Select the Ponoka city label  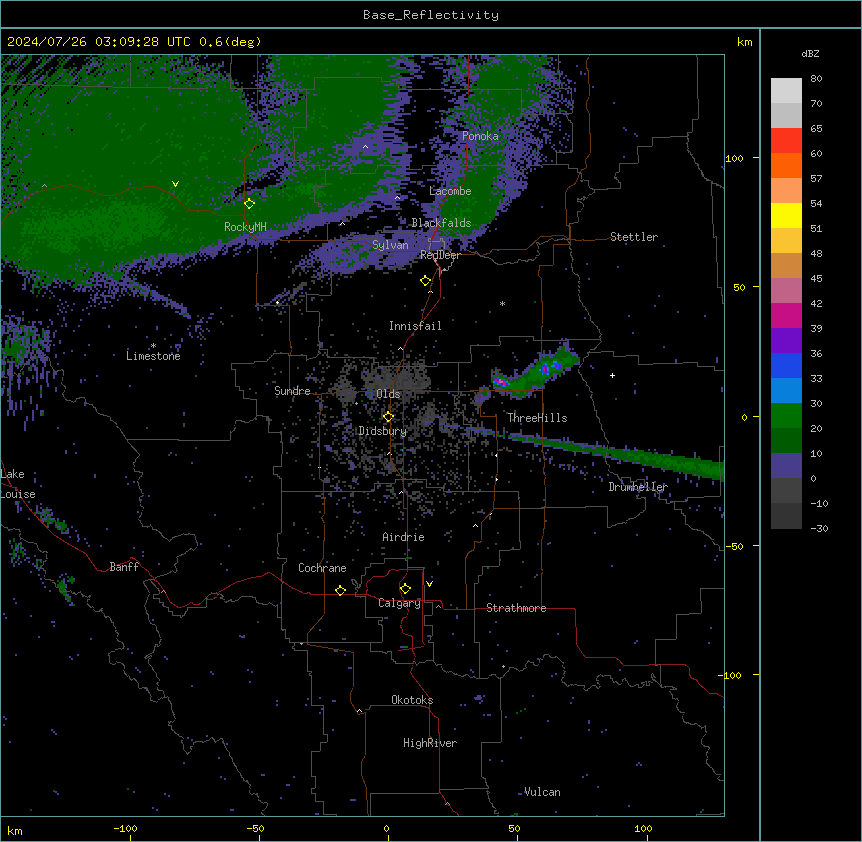(x=480, y=136)
